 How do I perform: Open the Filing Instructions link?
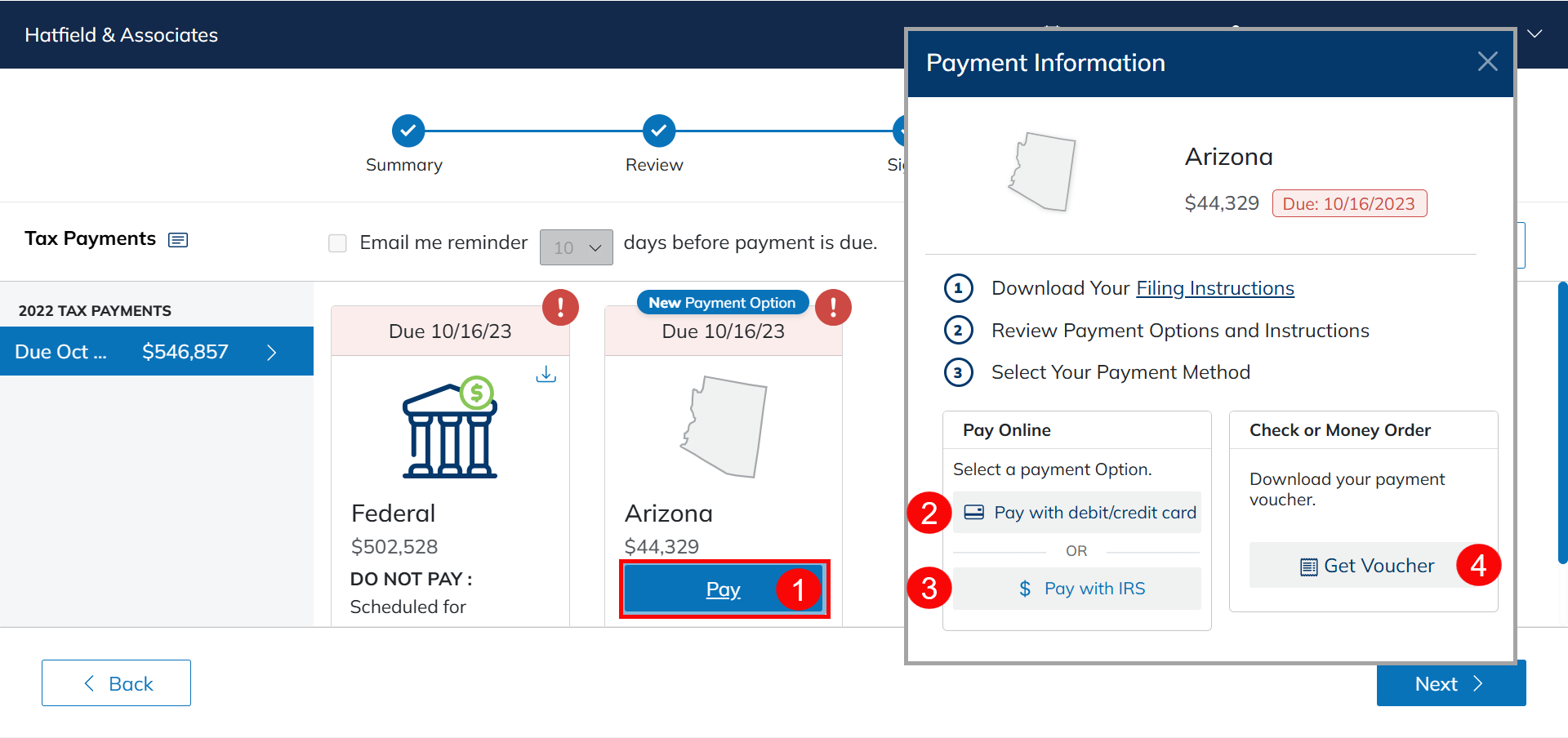[x=1214, y=288]
